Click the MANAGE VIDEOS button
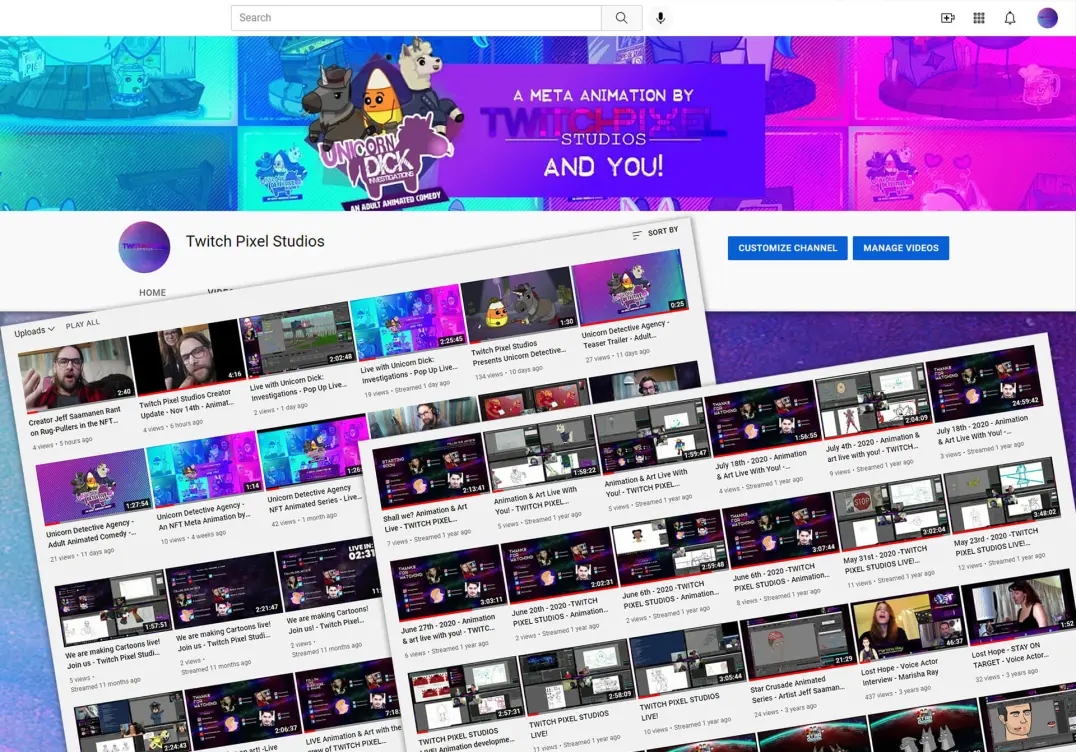1076x752 pixels. pos(900,248)
